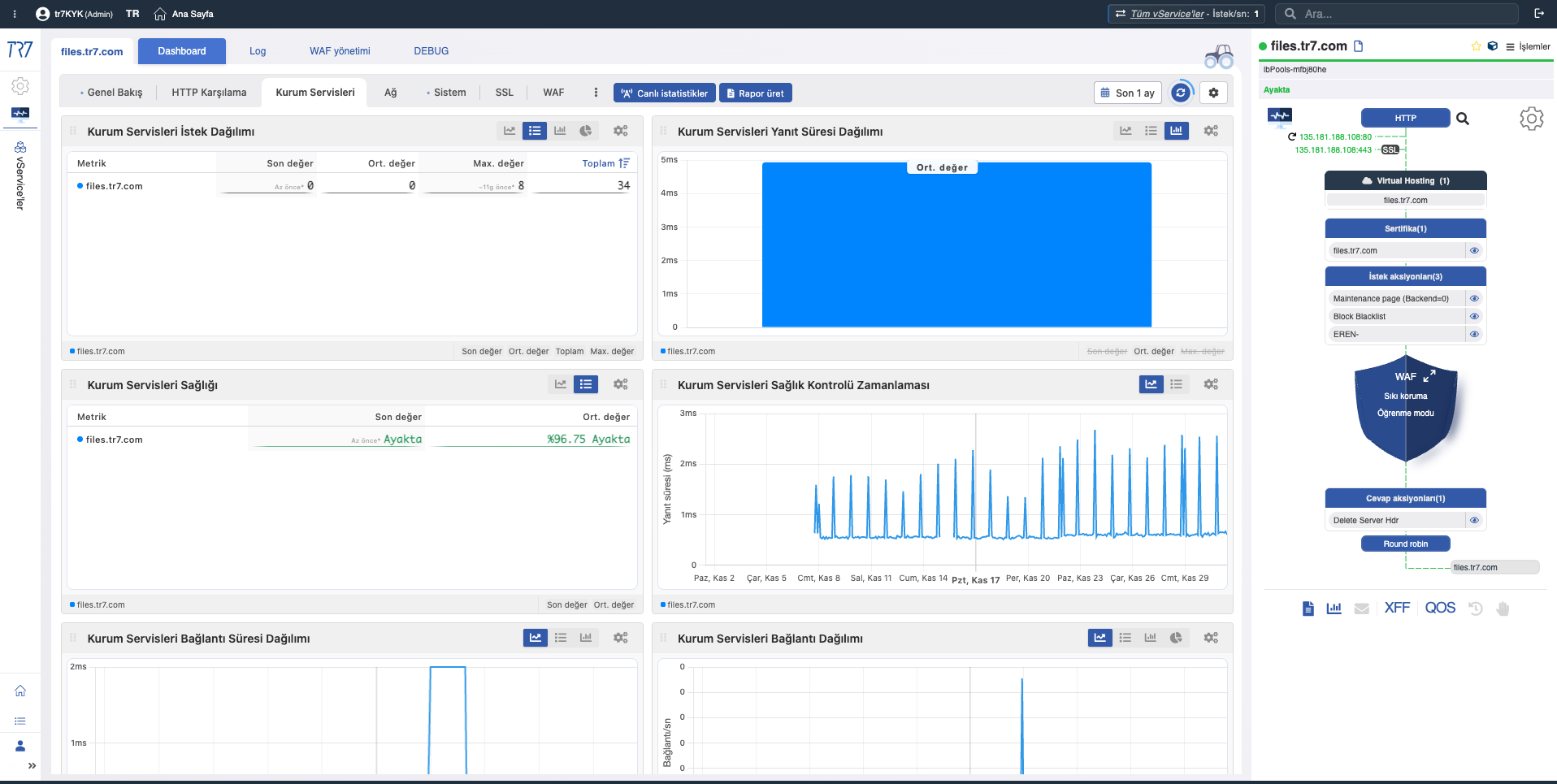Toggle eye for Block Blacklist action
The height and width of the screenshot is (784, 1557).
(1474, 316)
